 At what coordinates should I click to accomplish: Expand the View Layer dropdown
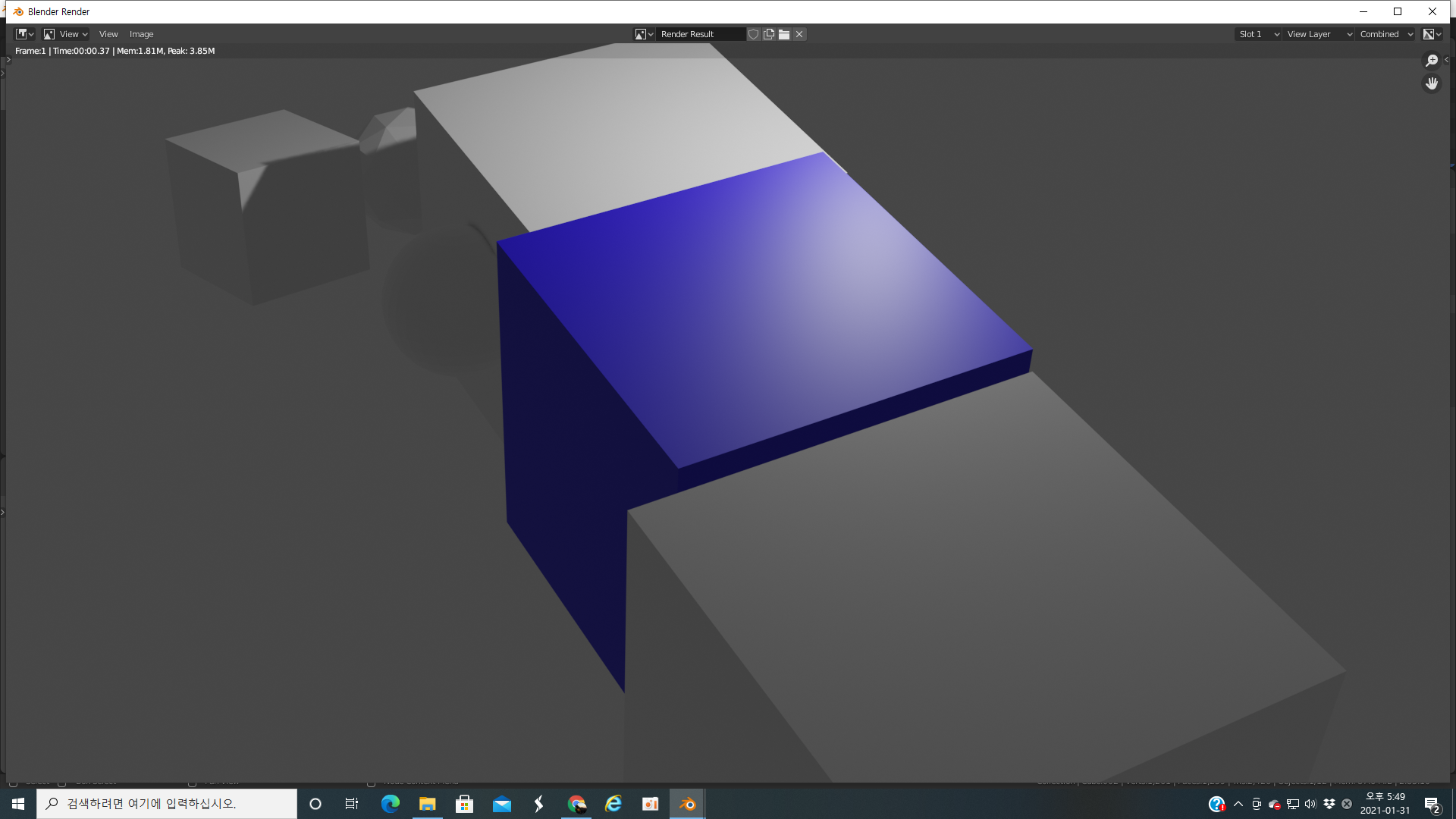(x=1319, y=34)
